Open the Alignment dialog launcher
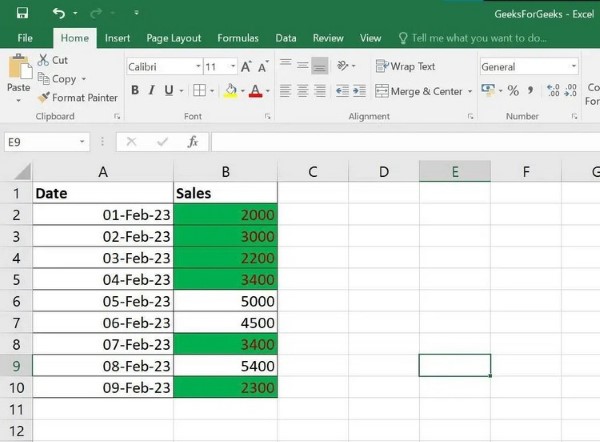 [x=470, y=116]
